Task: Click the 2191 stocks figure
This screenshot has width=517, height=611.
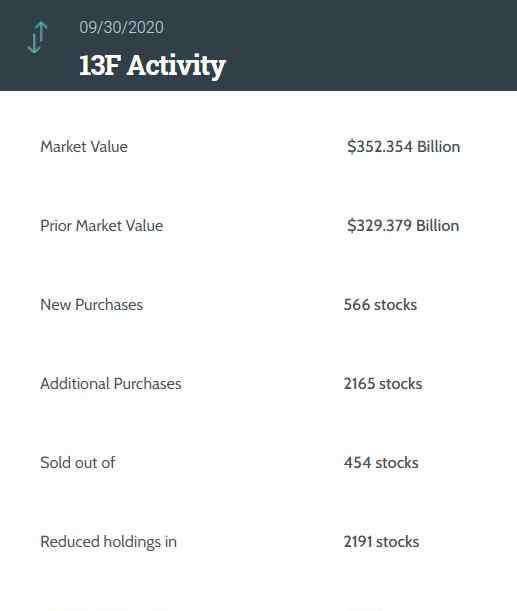Action: [381, 542]
